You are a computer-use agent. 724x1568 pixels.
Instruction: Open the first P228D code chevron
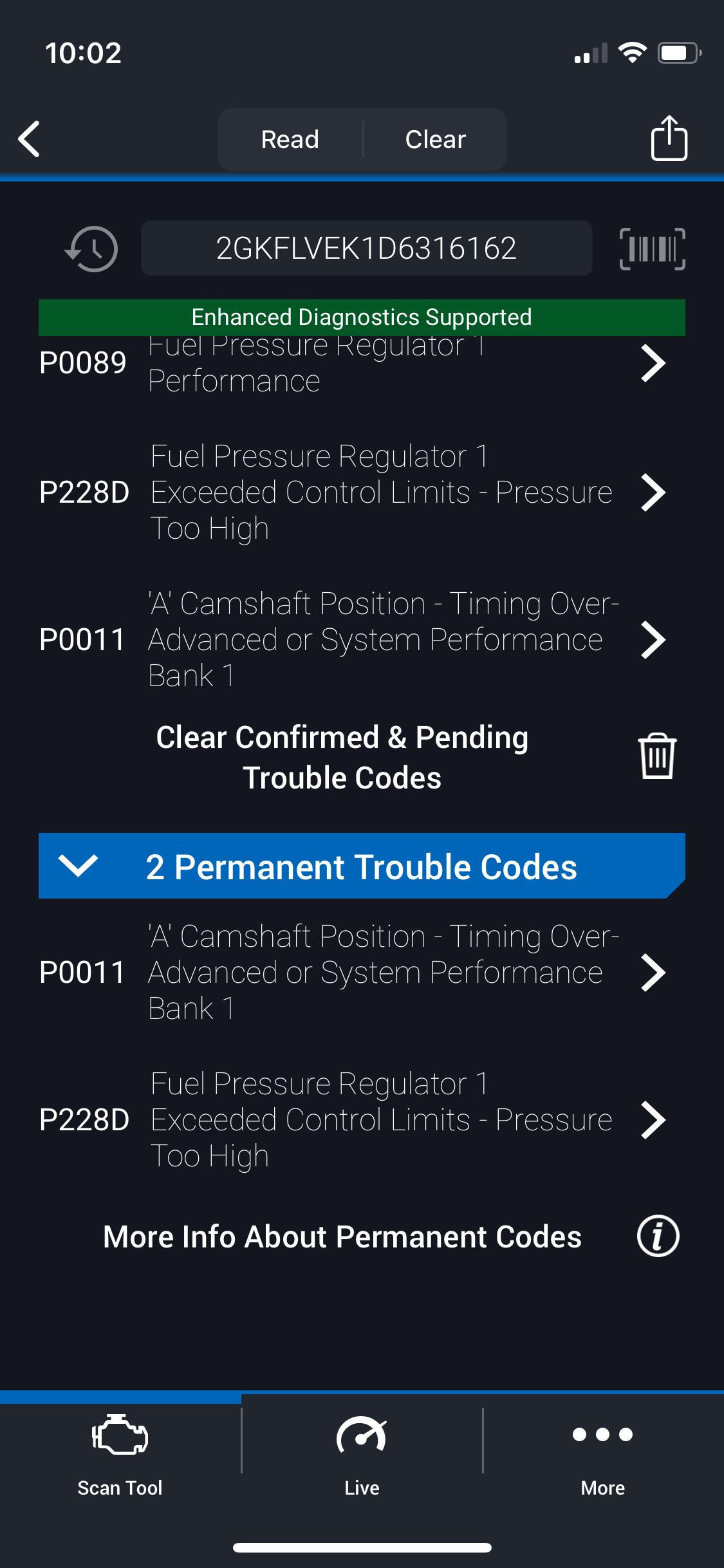tap(653, 493)
